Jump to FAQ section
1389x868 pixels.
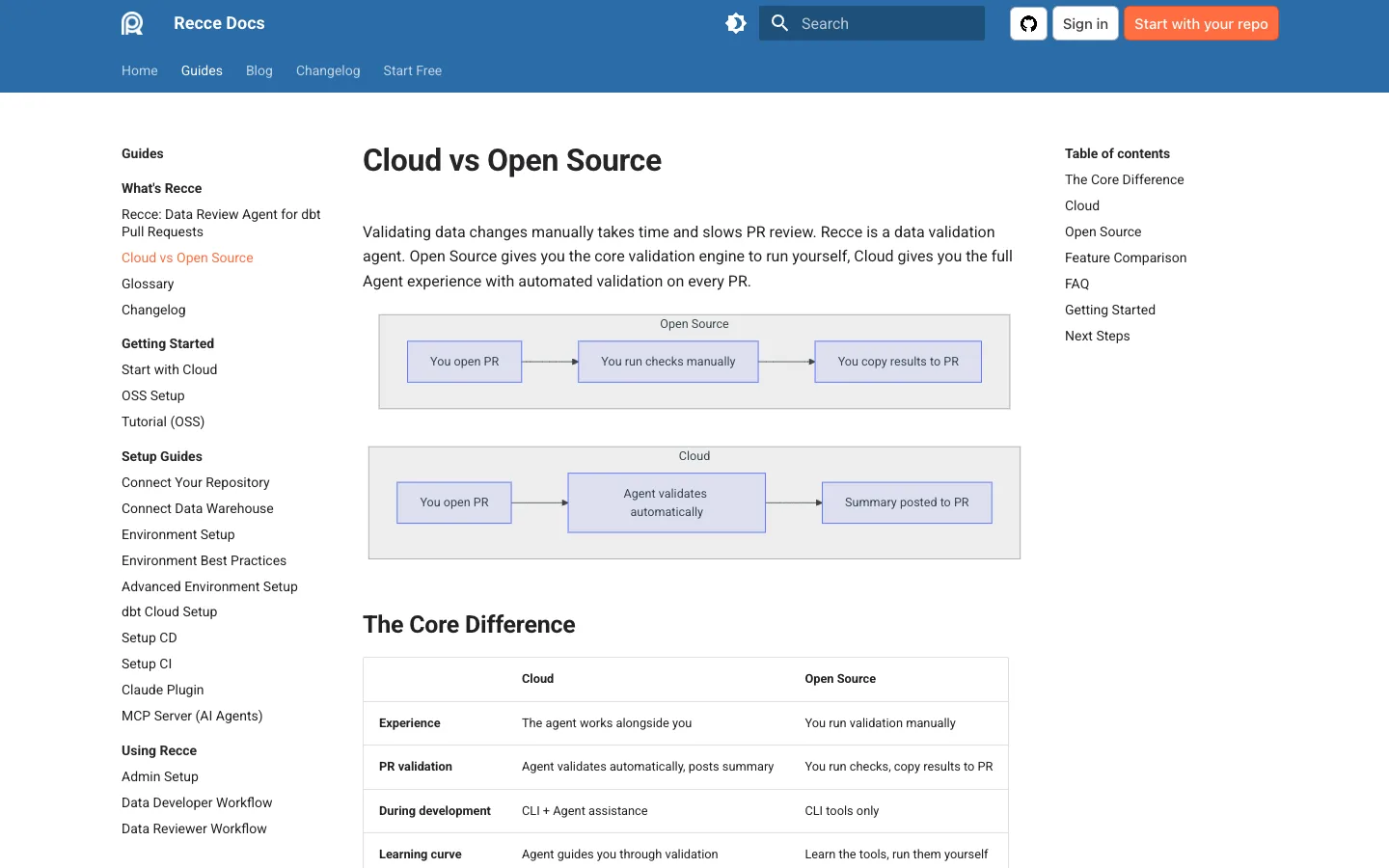pyautogui.click(x=1076, y=284)
